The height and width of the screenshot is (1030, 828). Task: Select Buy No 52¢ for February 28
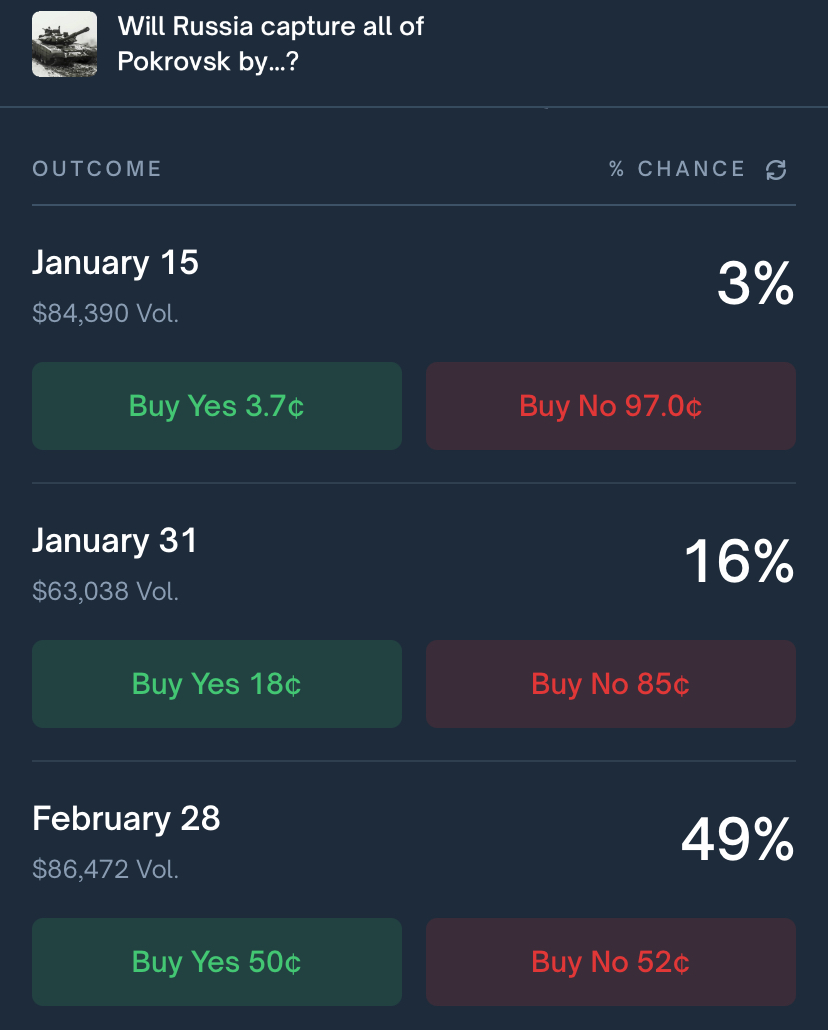[x=611, y=962]
